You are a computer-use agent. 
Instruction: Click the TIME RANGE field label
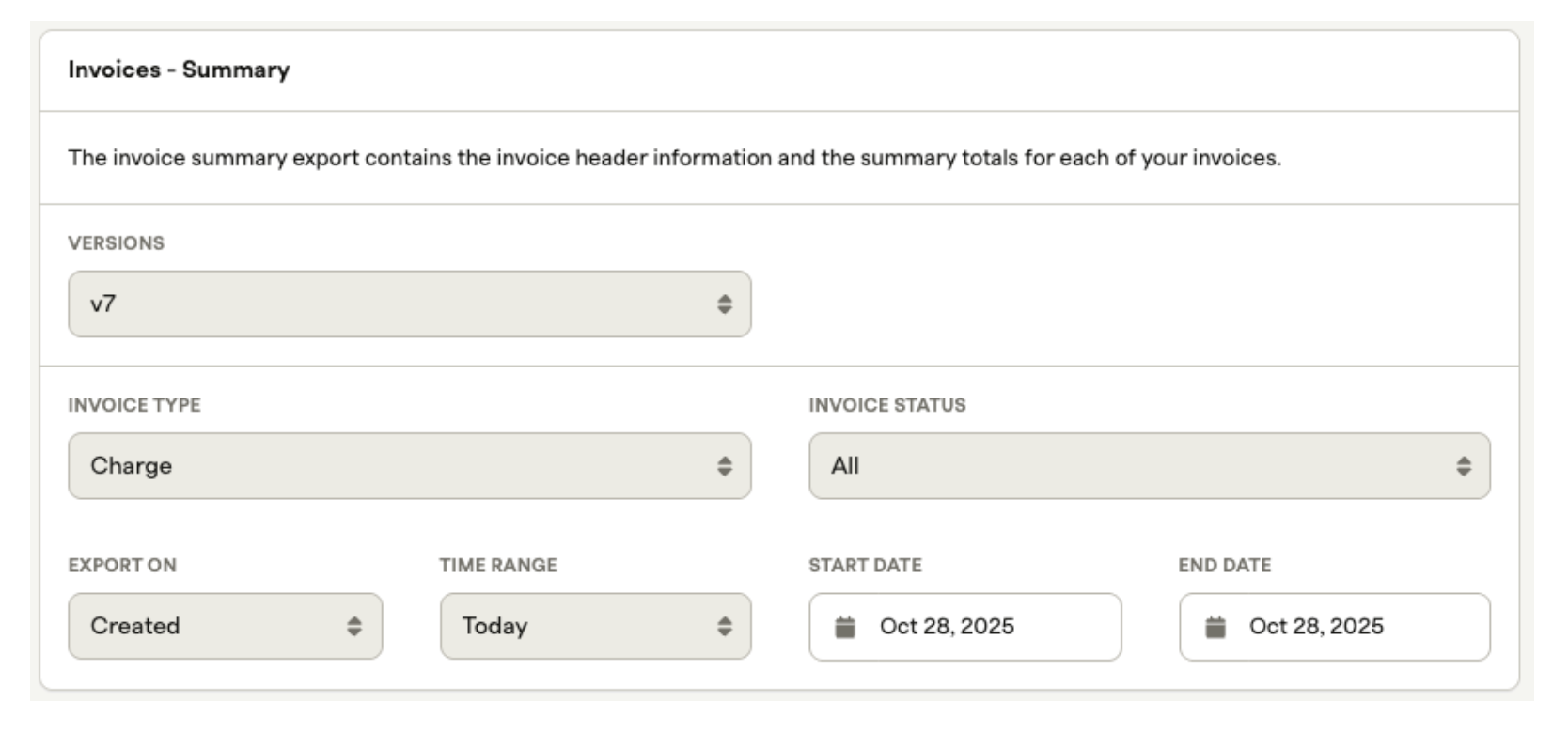coord(497,566)
